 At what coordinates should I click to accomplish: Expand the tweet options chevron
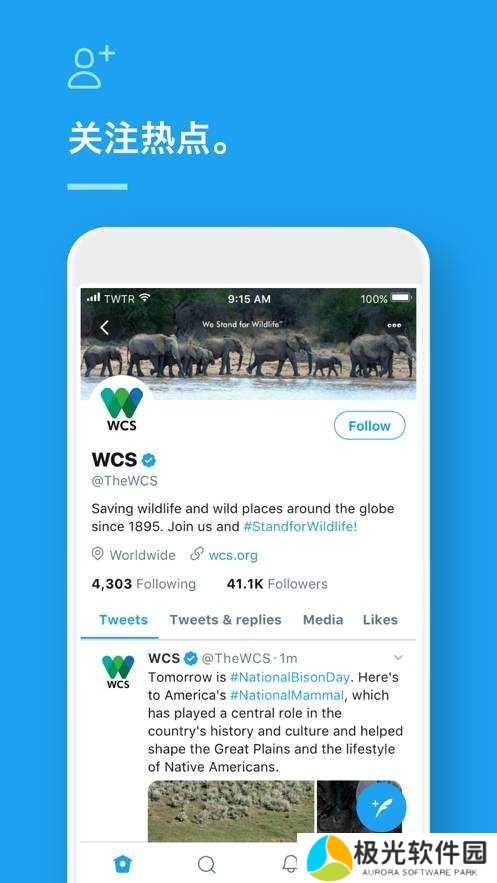[399, 658]
